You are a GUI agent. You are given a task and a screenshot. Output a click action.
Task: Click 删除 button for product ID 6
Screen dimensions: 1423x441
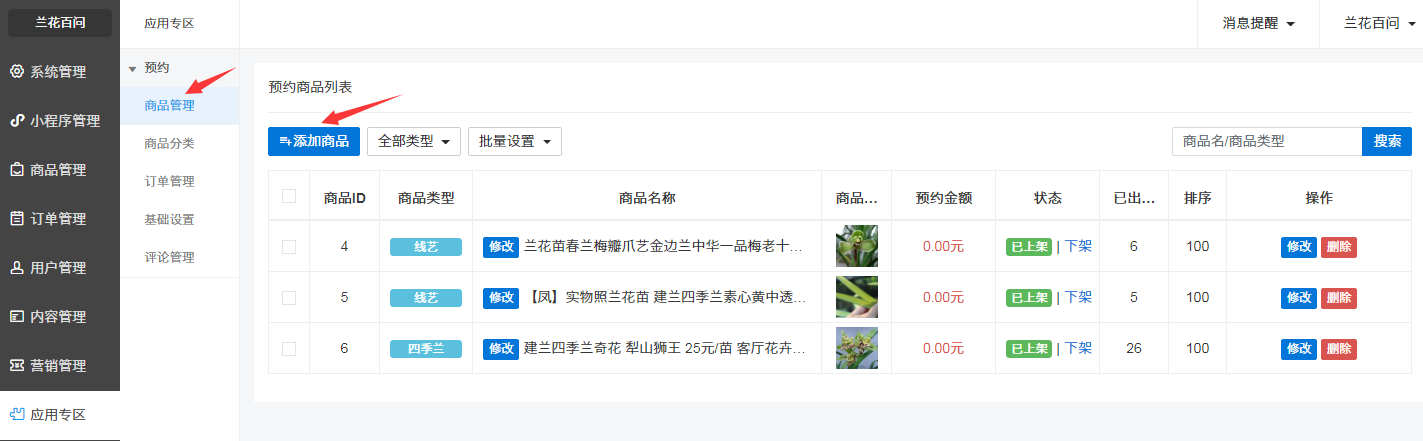(x=1339, y=349)
